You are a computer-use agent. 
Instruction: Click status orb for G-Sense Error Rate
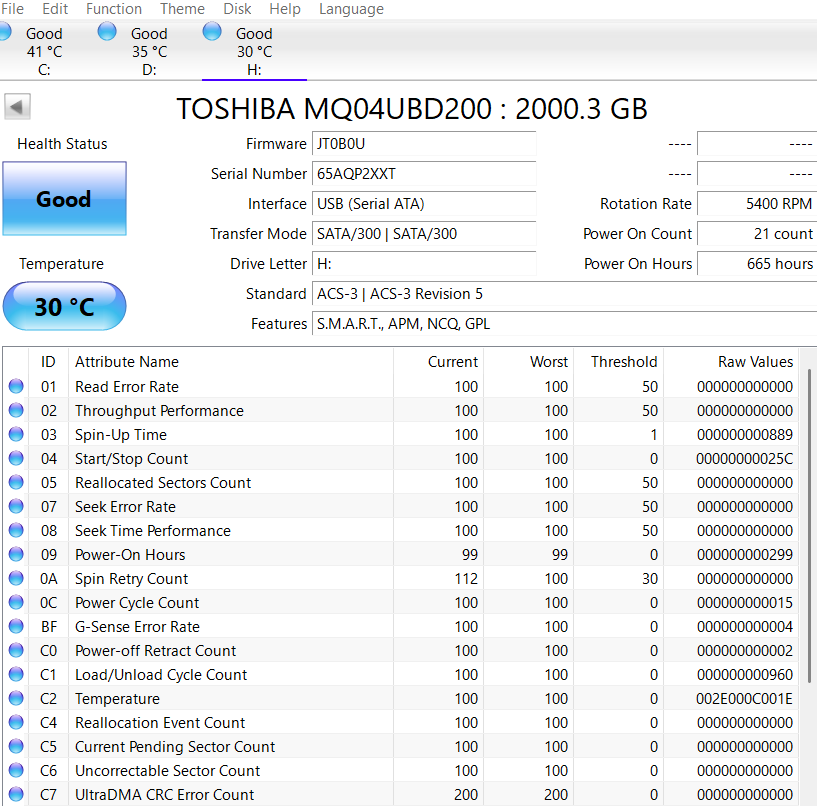click(16, 626)
